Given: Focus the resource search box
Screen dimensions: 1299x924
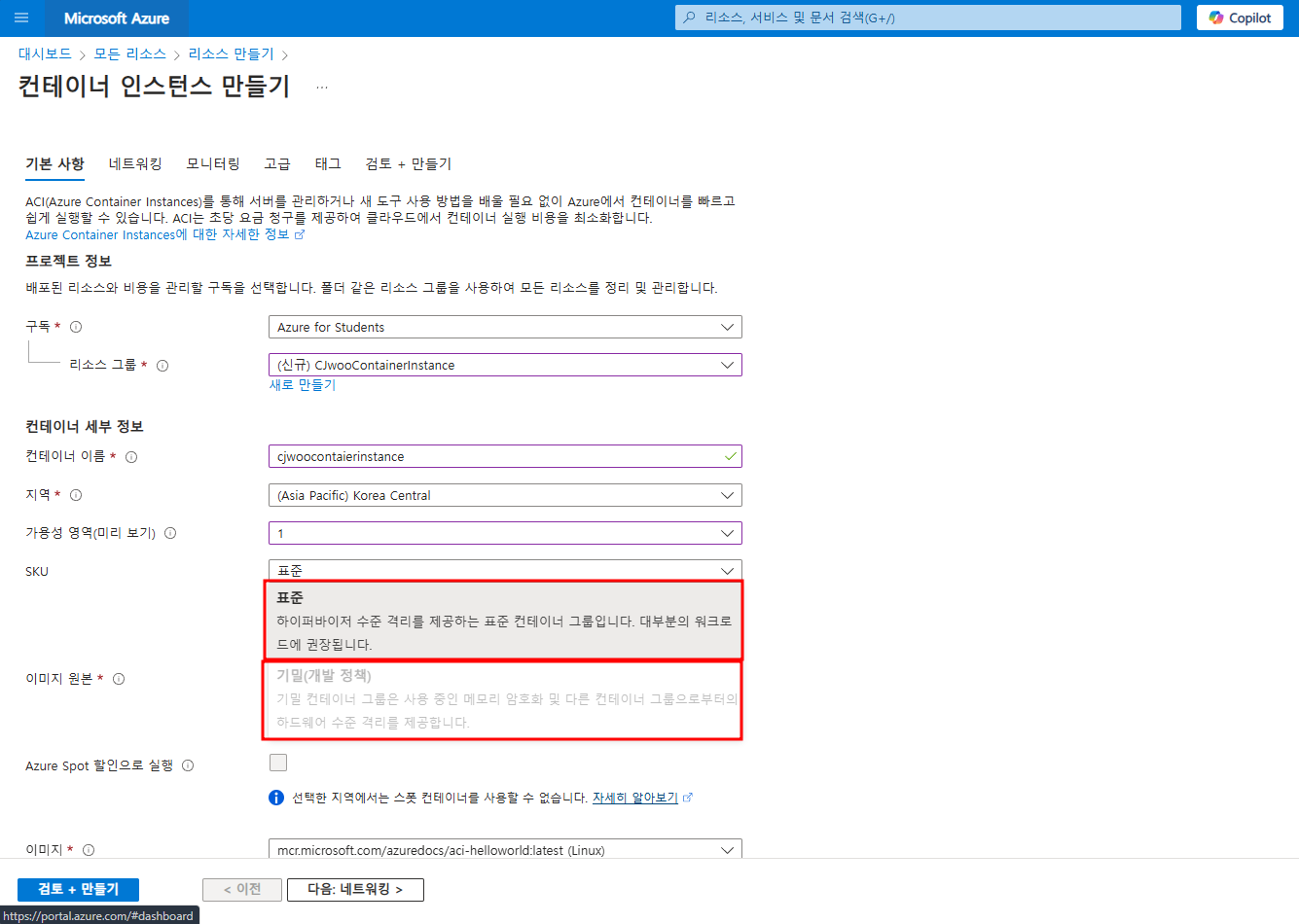Looking at the screenshot, I should [x=928, y=18].
